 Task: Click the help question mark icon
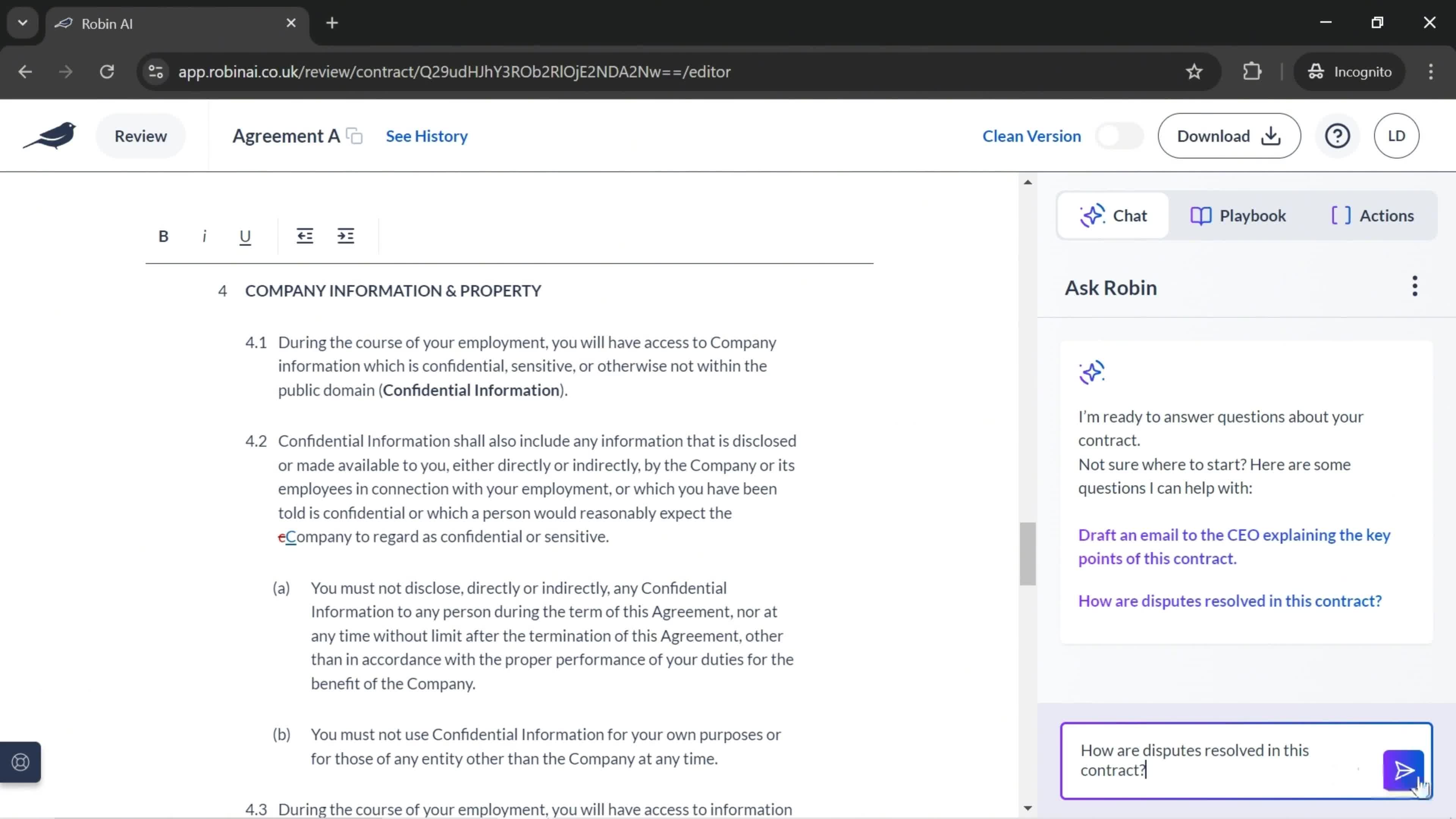pos(1338,136)
